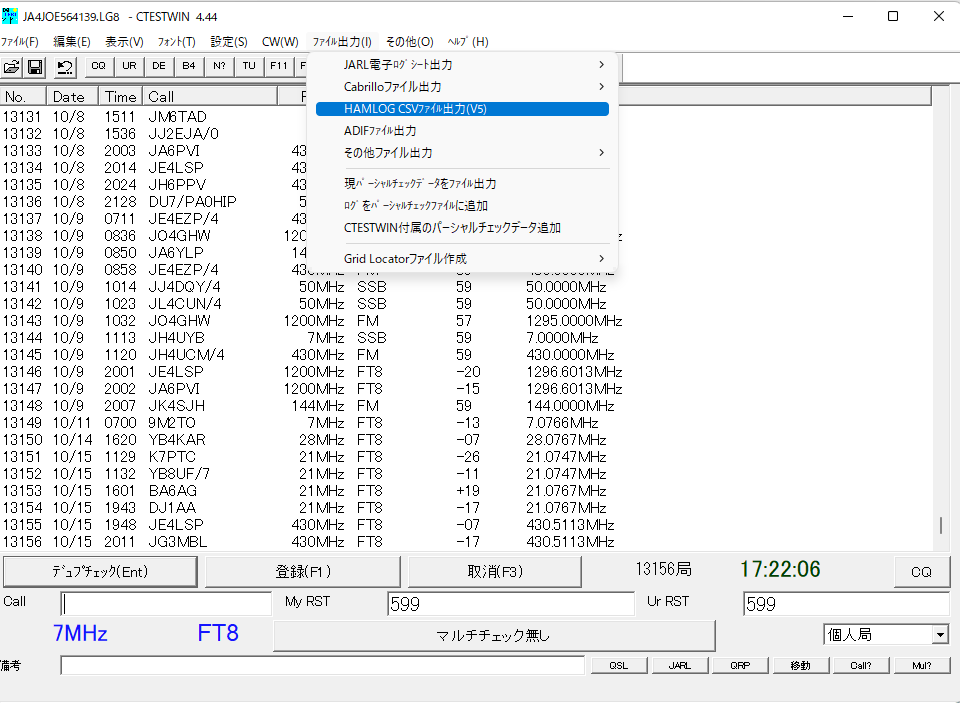Send the TU thank-you macro
The width and height of the screenshot is (960, 703).
click(x=248, y=66)
